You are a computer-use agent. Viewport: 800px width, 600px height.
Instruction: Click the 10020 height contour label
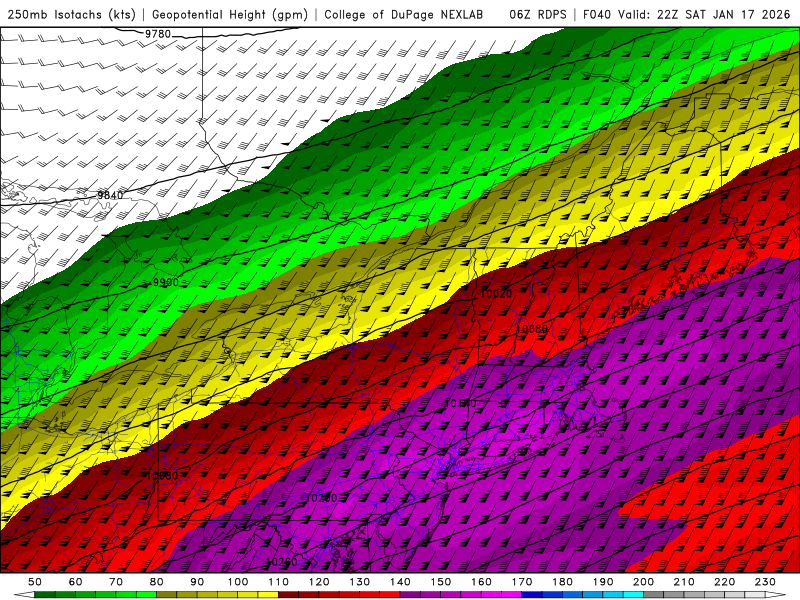(496, 294)
